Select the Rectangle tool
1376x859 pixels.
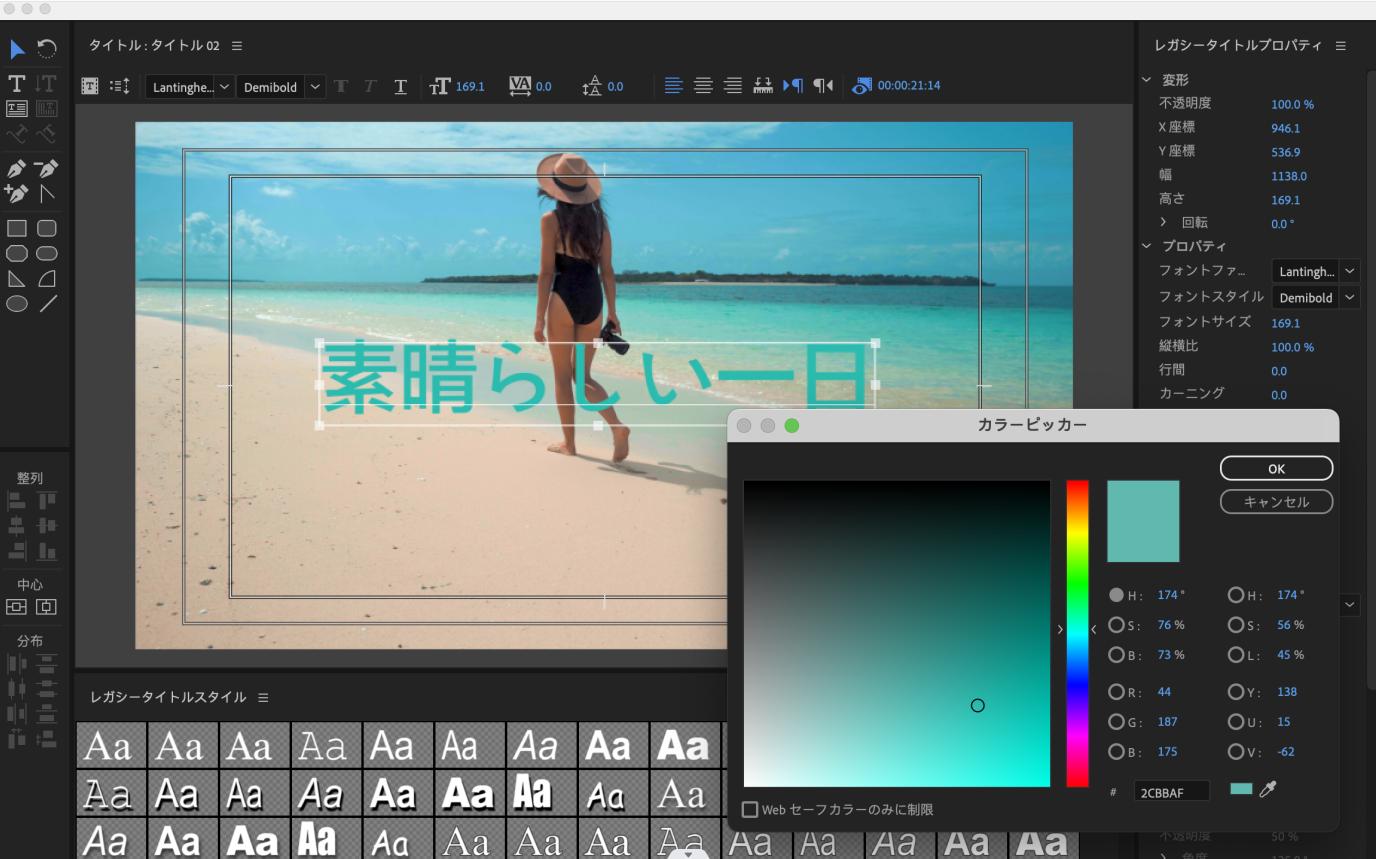coord(17,228)
